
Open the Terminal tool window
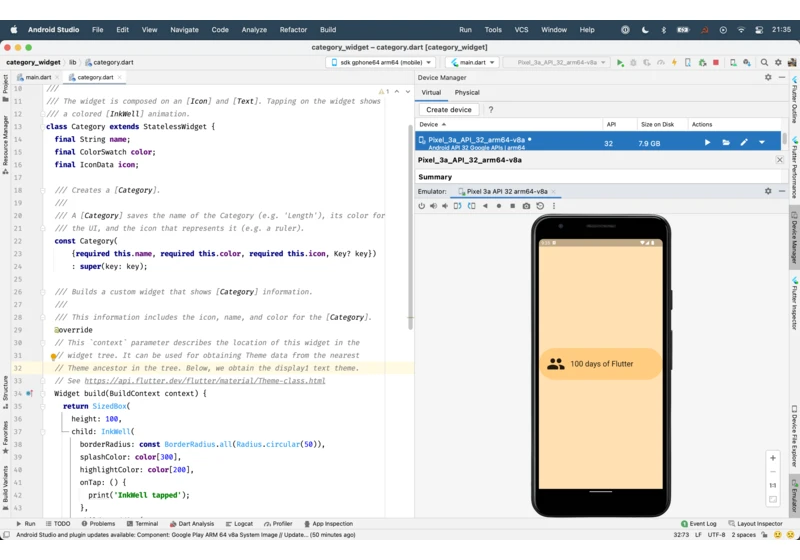tap(142, 523)
